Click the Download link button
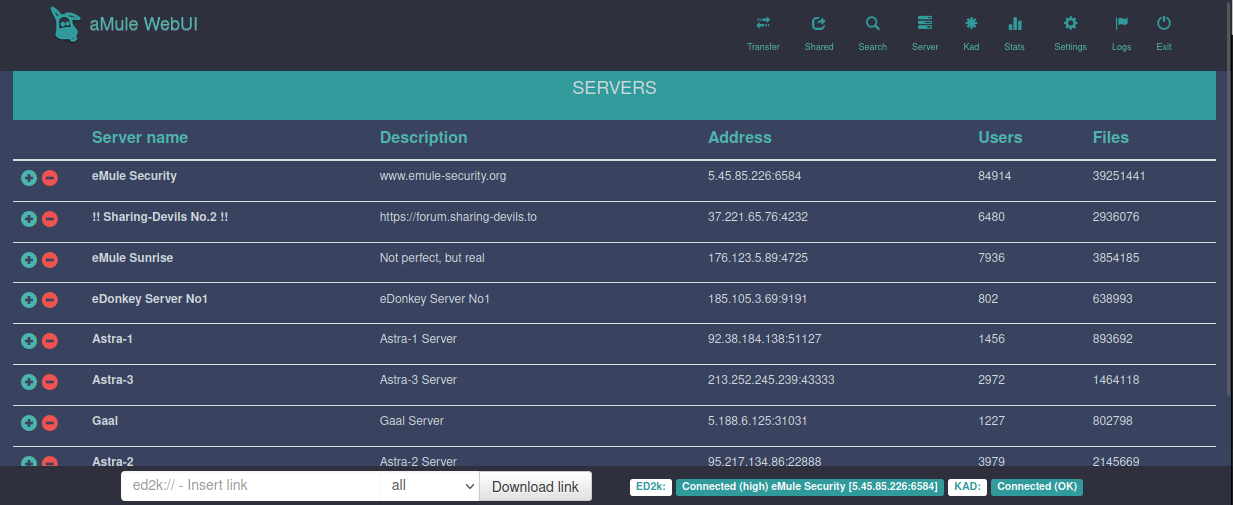 (x=536, y=486)
